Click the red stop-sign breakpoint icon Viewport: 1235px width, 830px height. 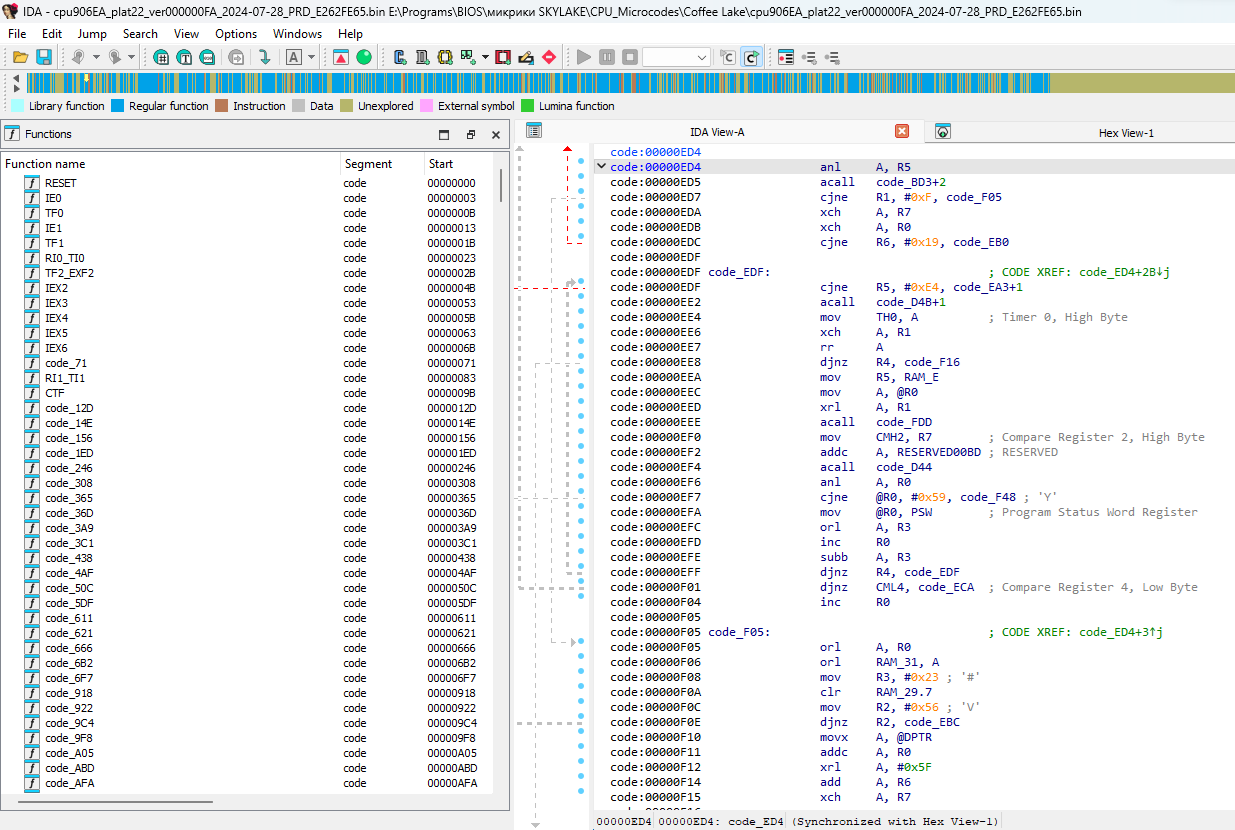point(548,57)
